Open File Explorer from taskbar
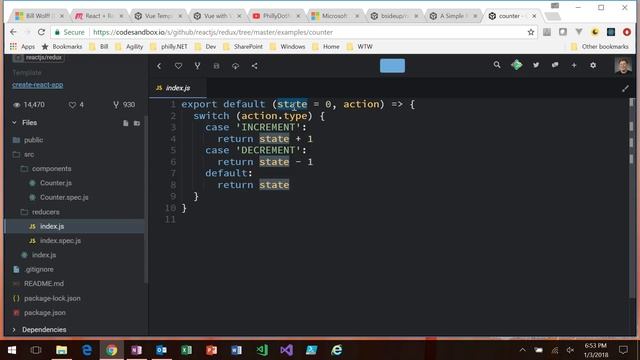Viewport: 640px width, 360px height. coord(62,350)
